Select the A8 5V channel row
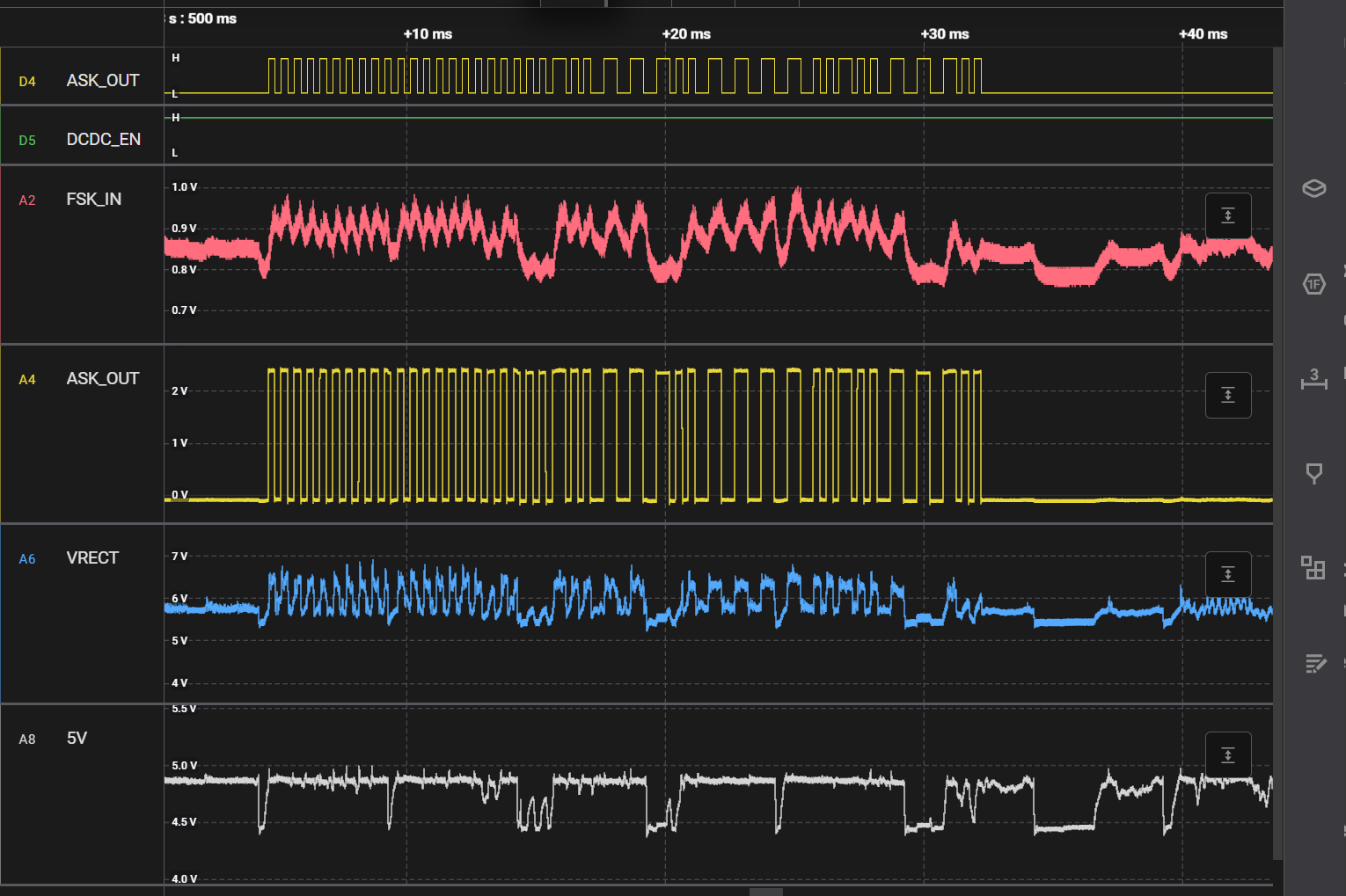 pos(75,739)
